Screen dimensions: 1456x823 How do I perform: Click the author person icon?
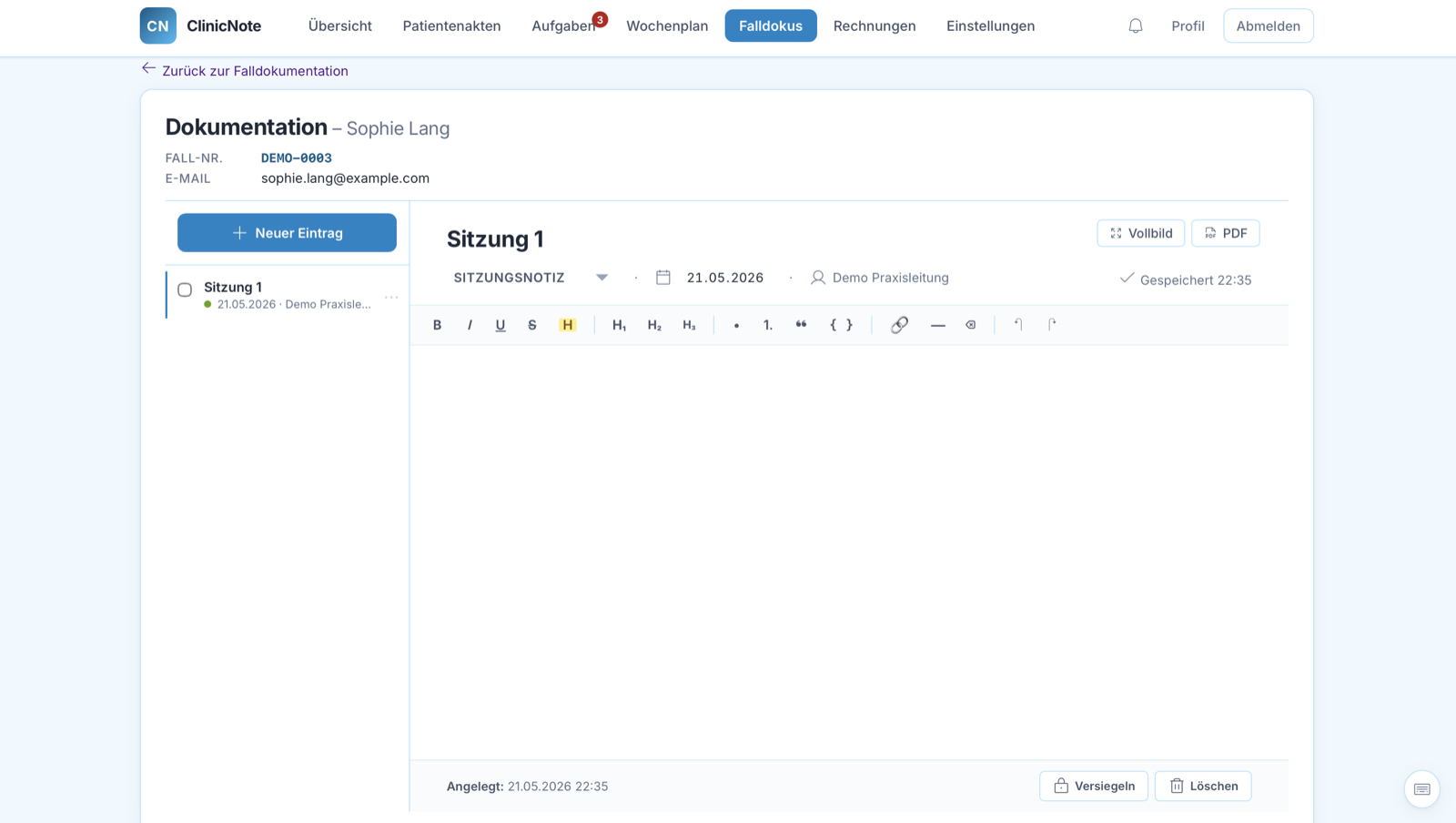818,278
